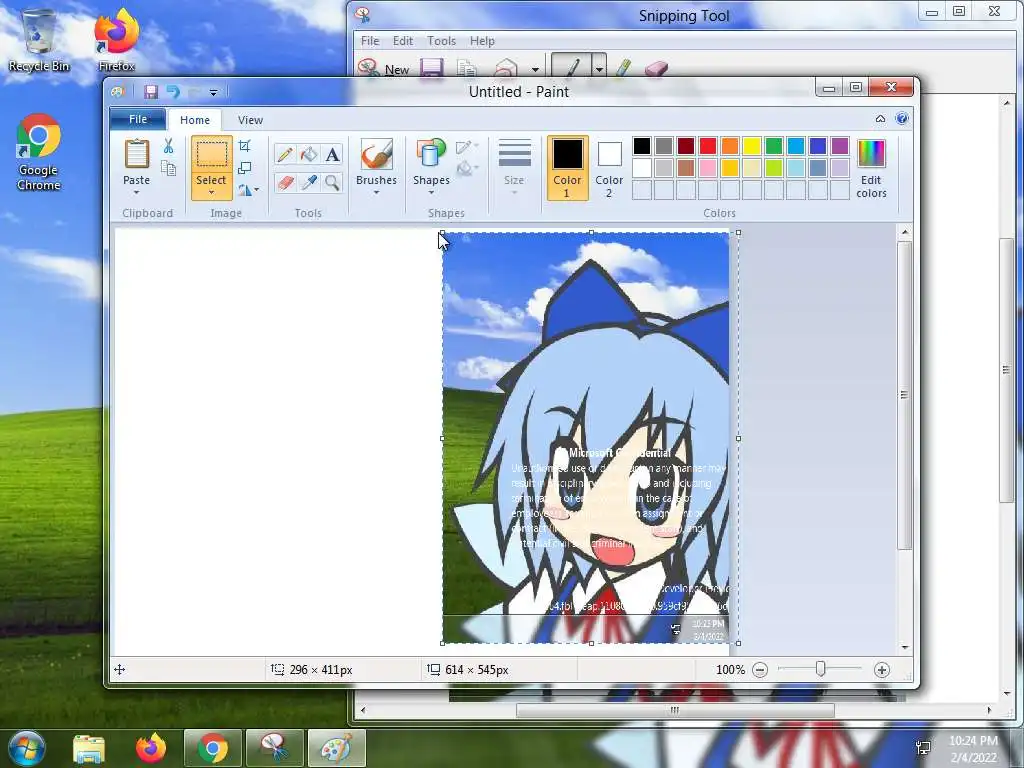
Task: Click the taskbar clock showing 10:24 PM
Action: tap(973, 748)
